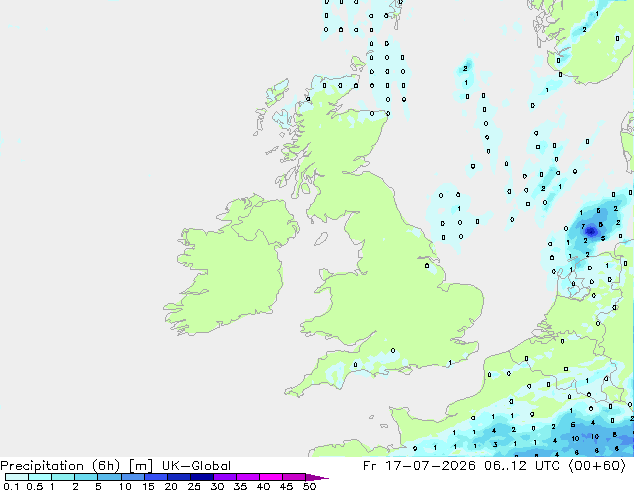Click the 20–25 legend color box
The image size is (634, 490).
(x=179, y=477)
